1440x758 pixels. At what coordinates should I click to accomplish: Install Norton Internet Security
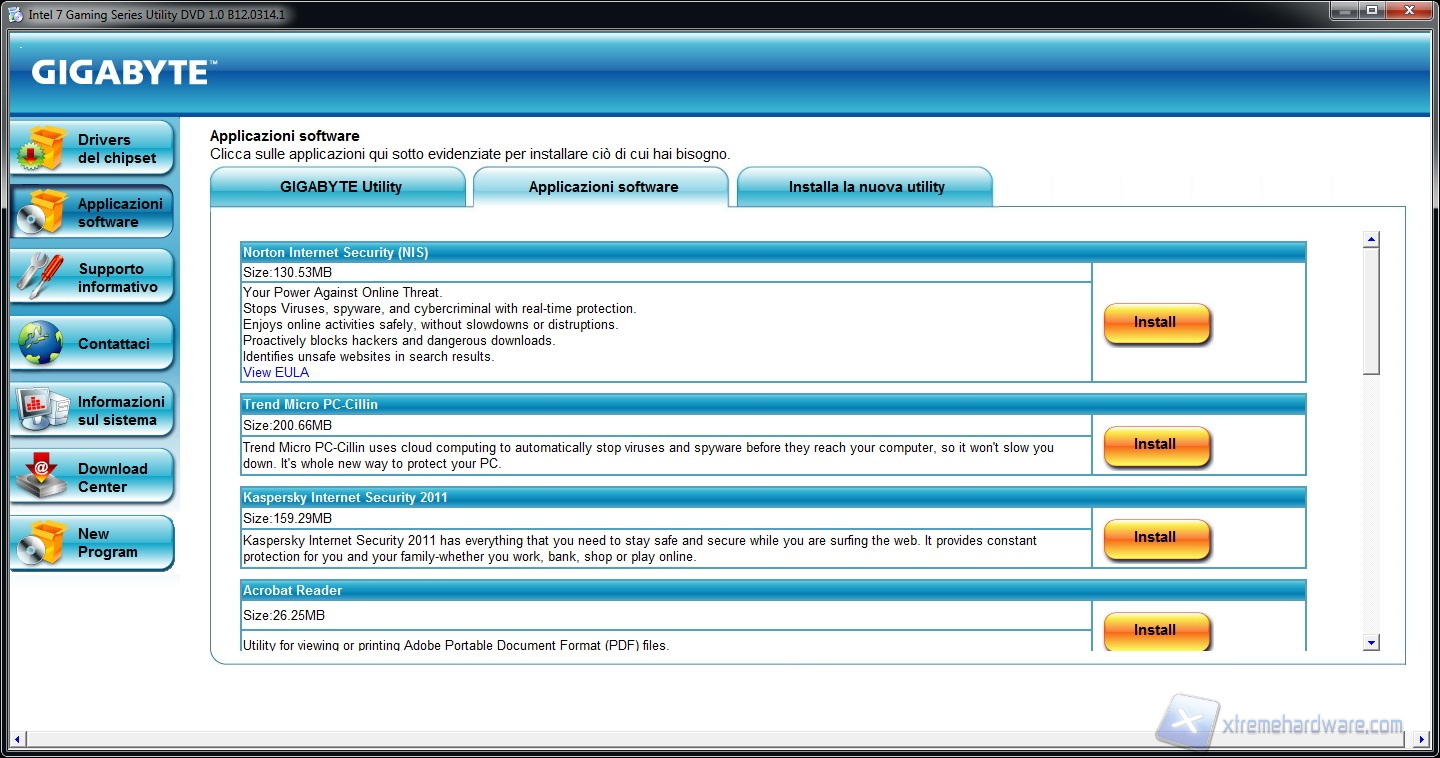(1156, 323)
